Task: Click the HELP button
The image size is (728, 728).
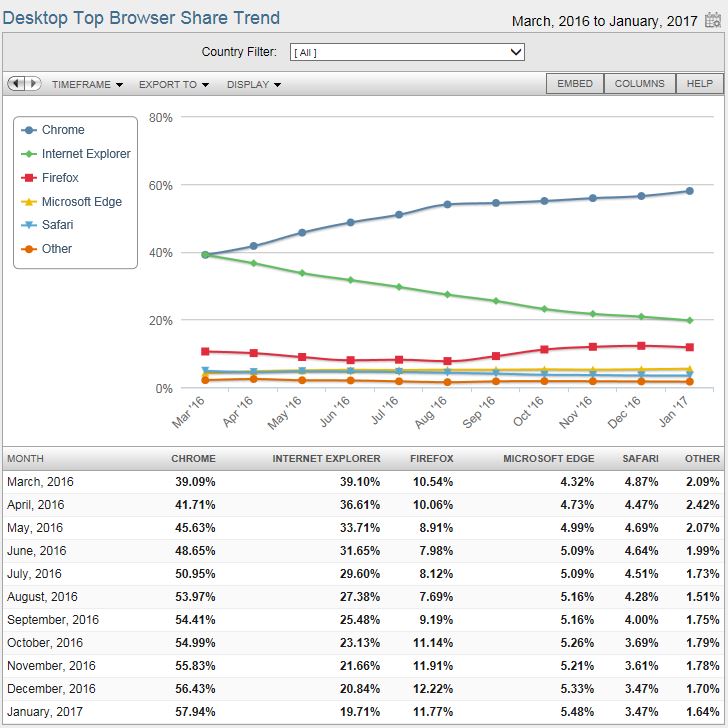Action: (700, 84)
